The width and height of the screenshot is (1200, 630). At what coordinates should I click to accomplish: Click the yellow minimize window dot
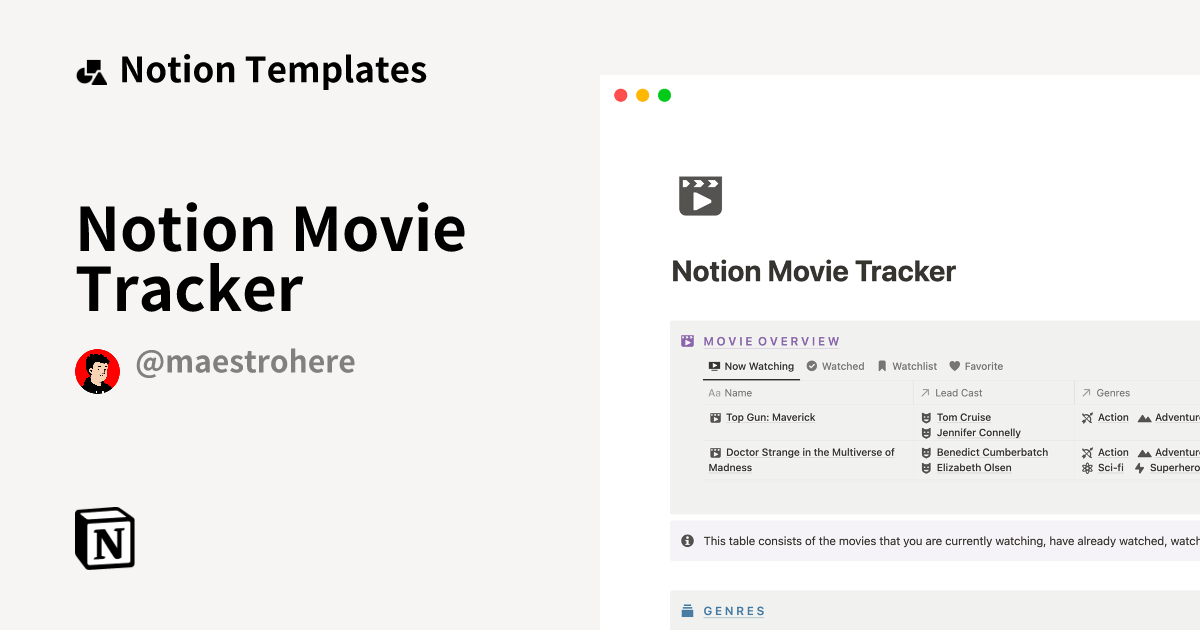tap(642, 95)
